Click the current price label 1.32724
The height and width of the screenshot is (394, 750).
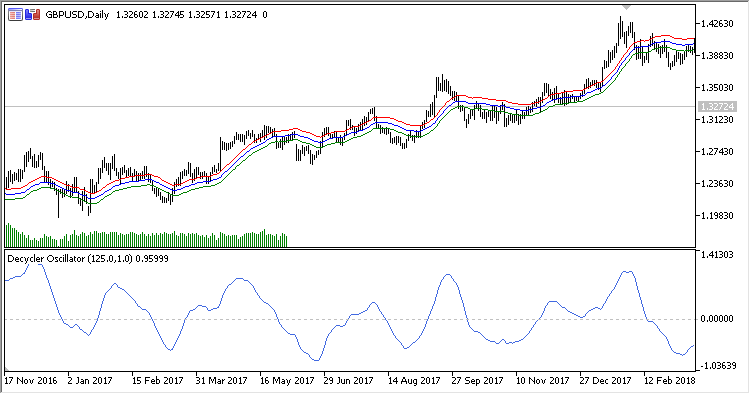point(717,107)
